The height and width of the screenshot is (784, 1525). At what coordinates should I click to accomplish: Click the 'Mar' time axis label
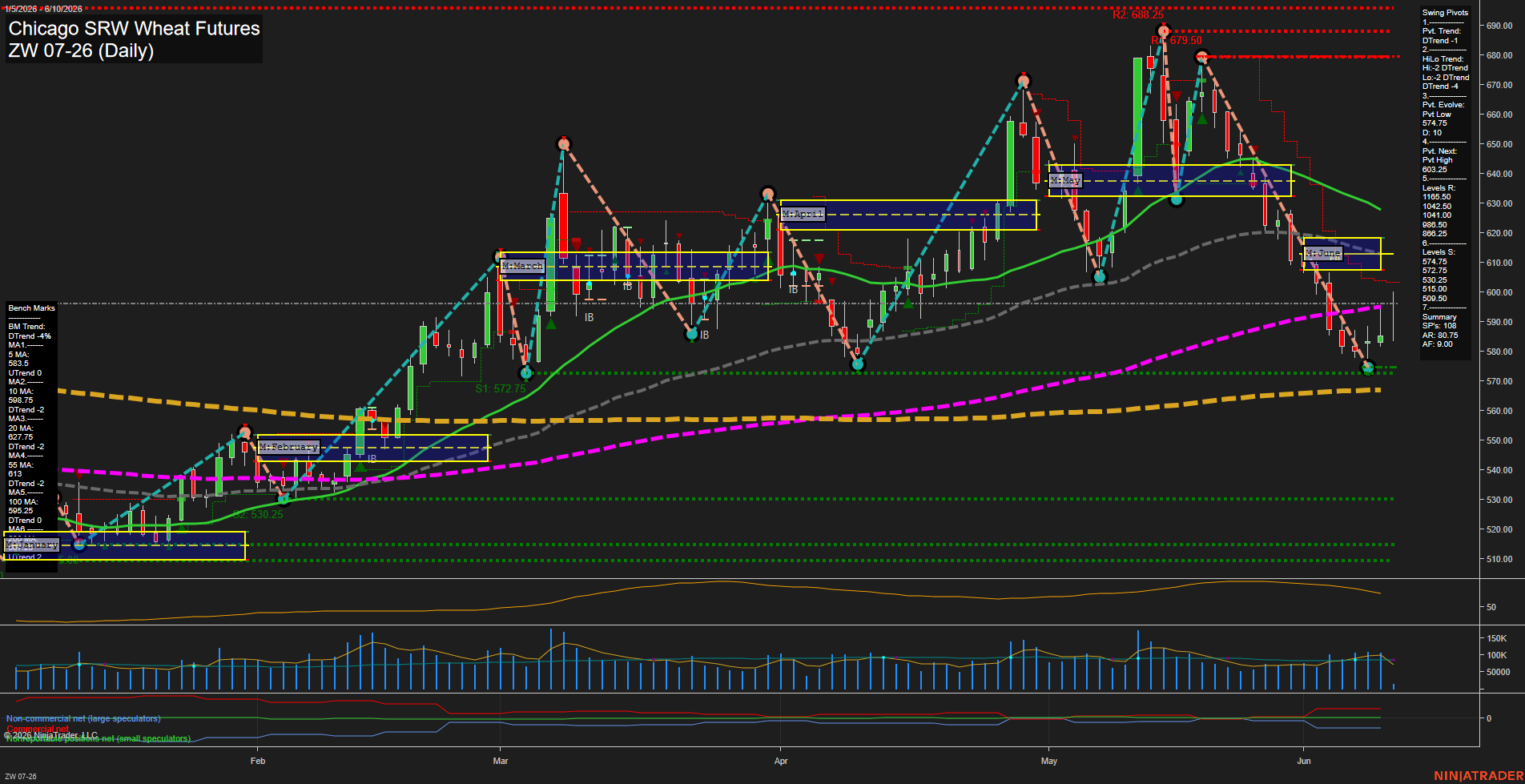click(x=501, y=761)
